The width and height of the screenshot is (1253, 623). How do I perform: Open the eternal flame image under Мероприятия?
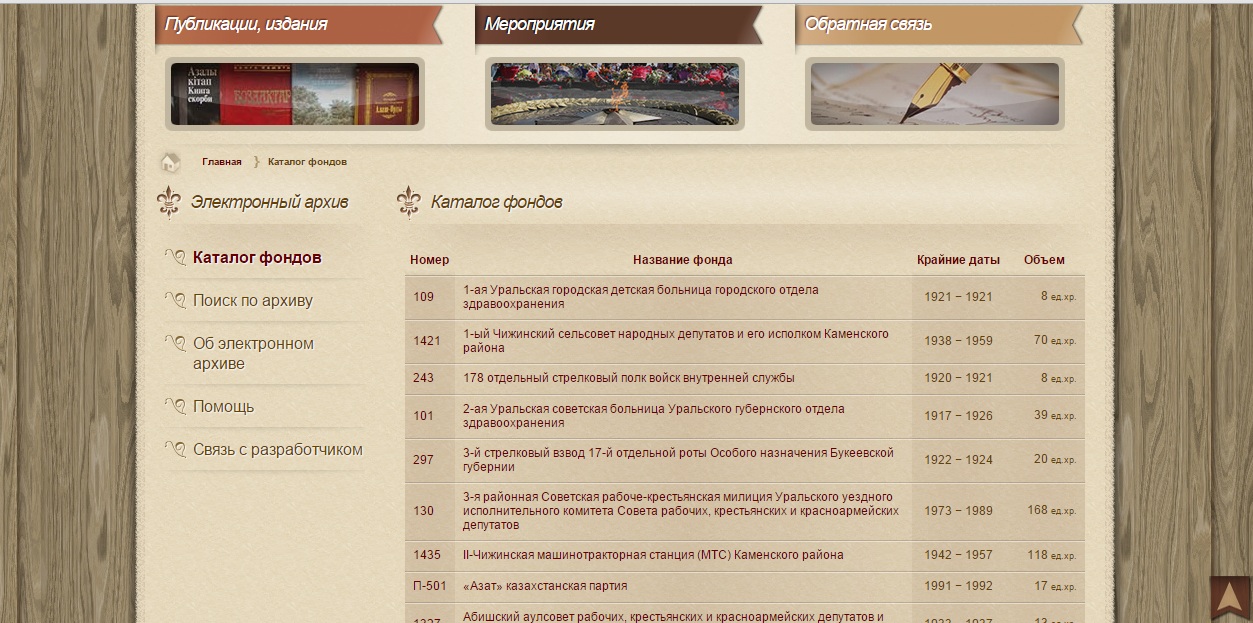[x=614, y=94]
